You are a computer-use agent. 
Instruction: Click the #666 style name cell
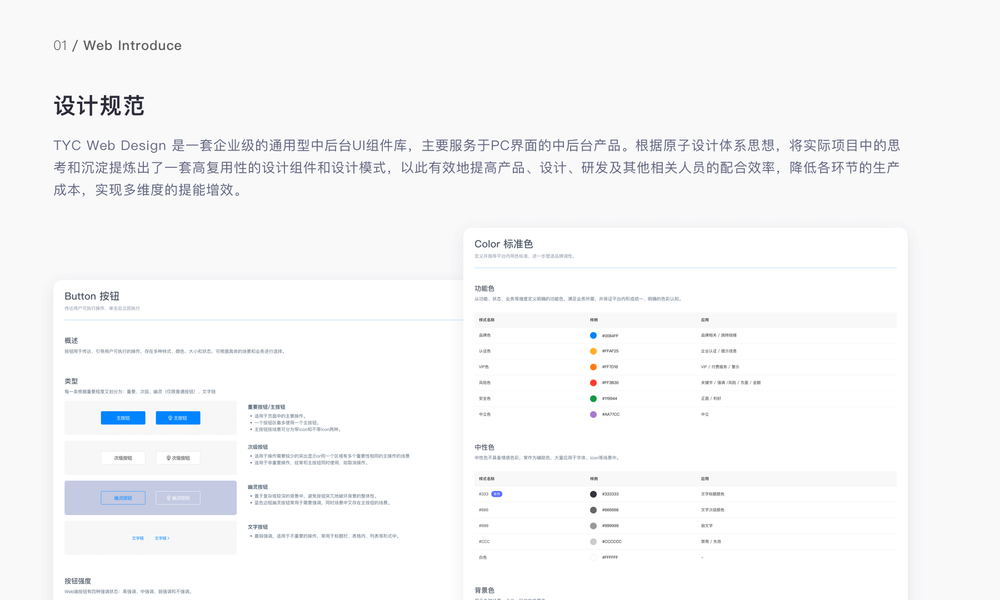pyautogui.click(x=483, y=510)
